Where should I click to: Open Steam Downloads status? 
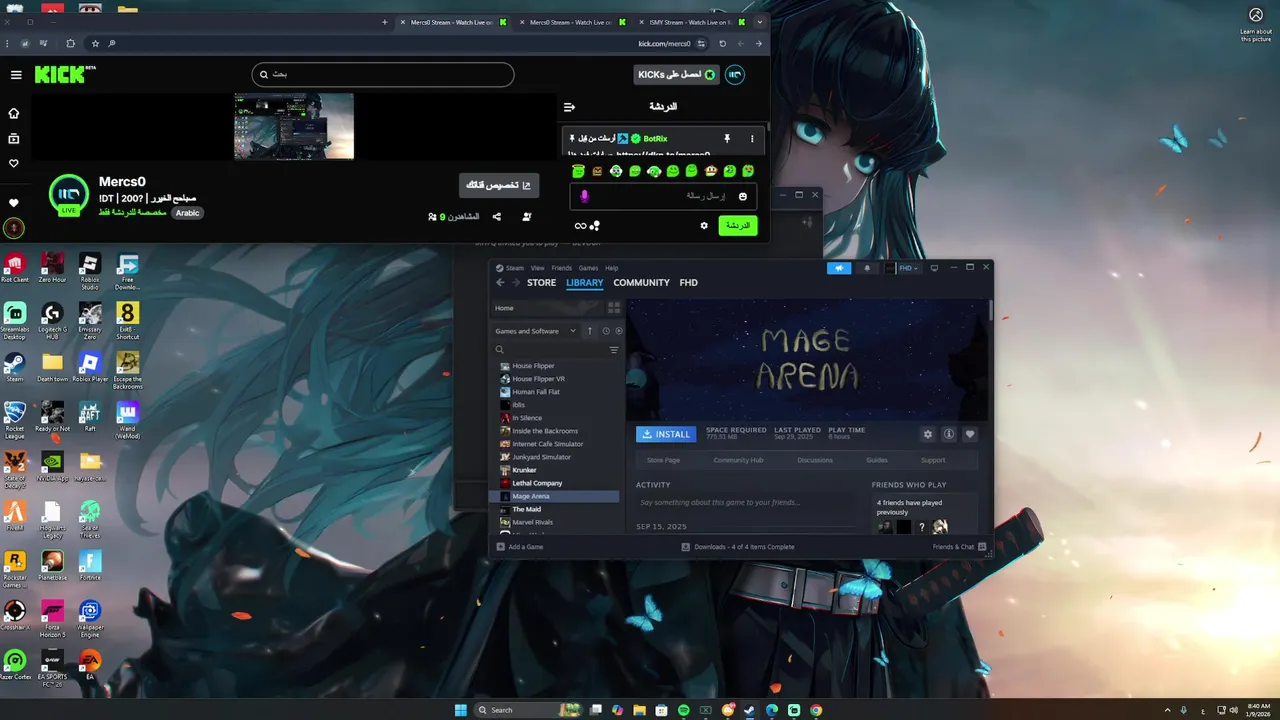[738, 547]
